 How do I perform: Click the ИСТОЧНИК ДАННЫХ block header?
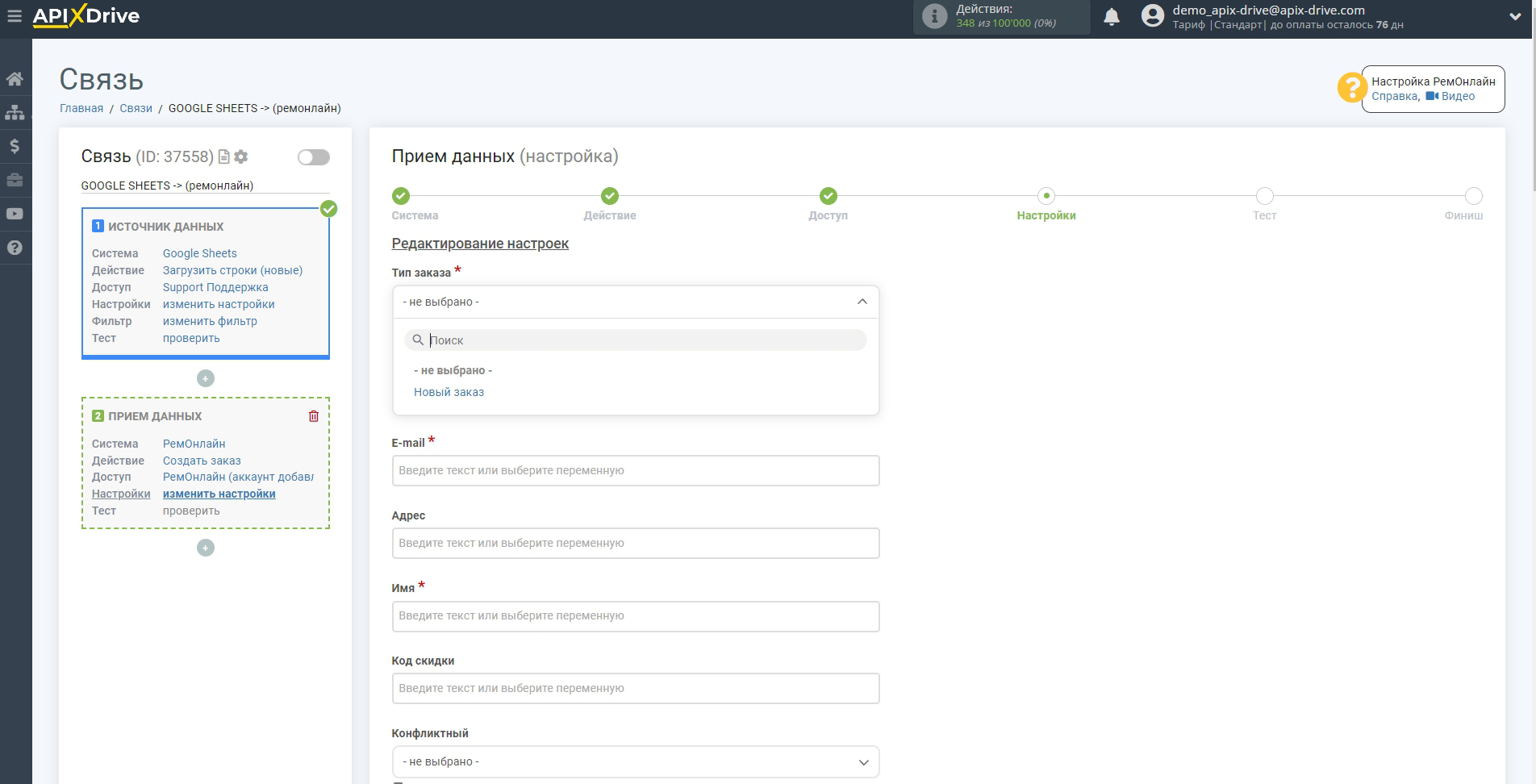(x=165, y=227)
